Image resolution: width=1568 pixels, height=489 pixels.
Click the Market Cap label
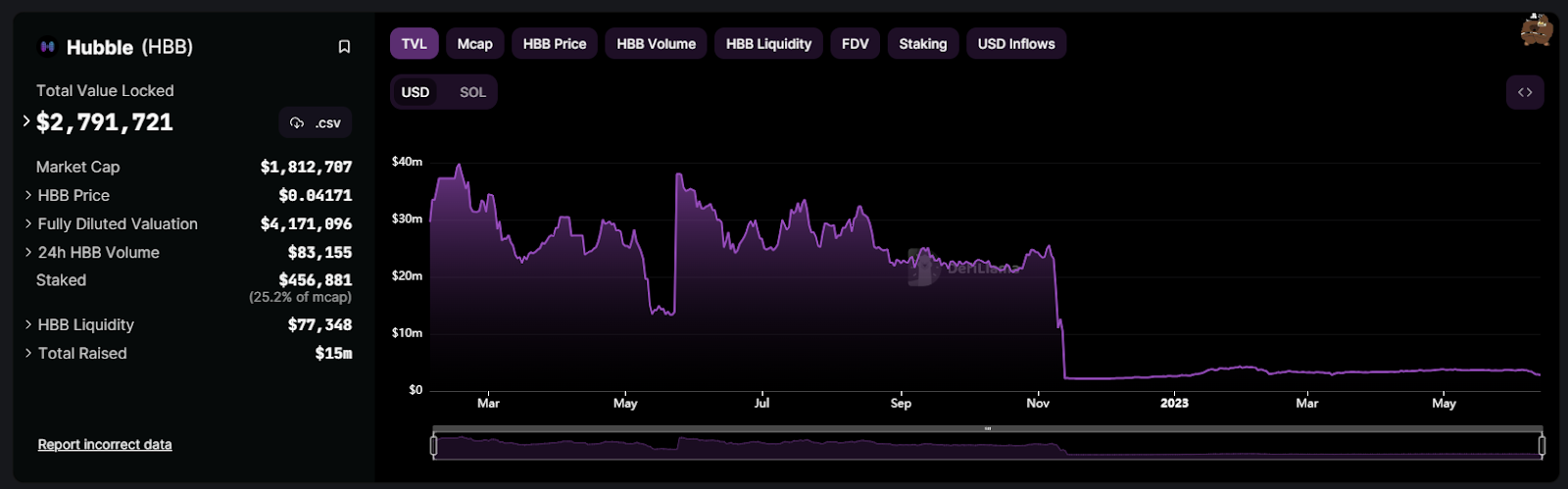(78, 167)
